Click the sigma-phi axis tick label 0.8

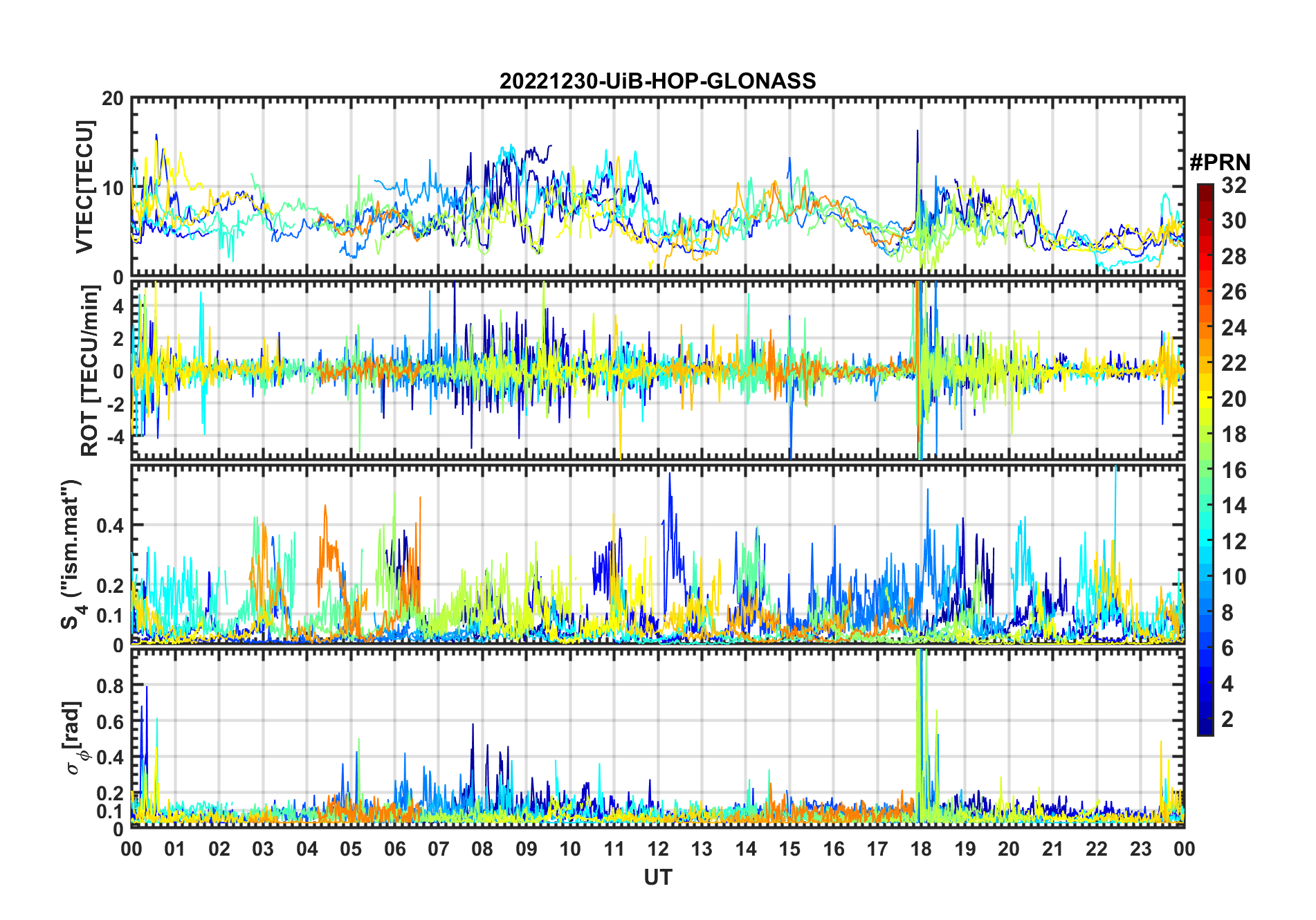(110, 686)
